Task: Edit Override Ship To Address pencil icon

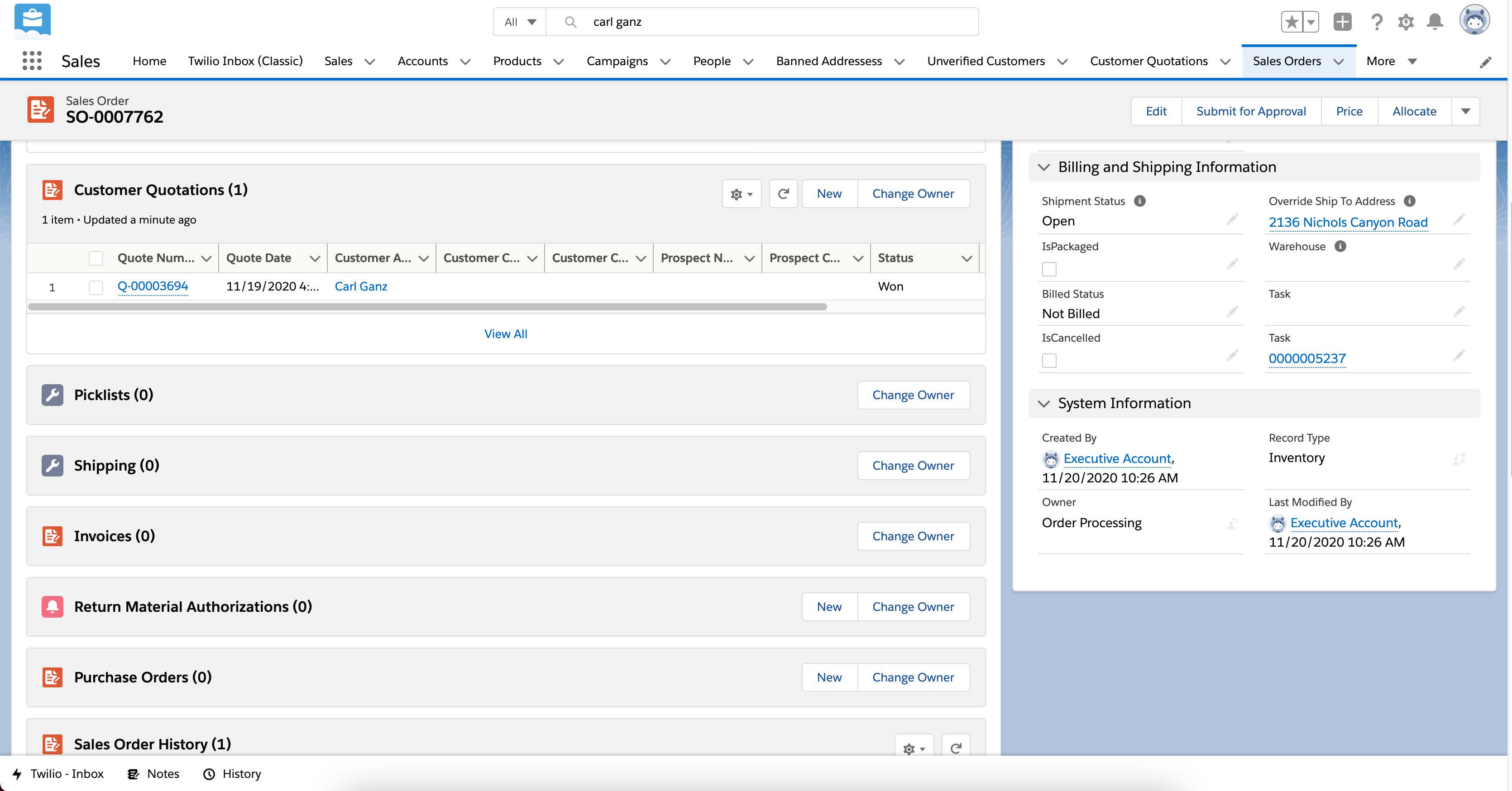Action: (x=1459, y=219)
